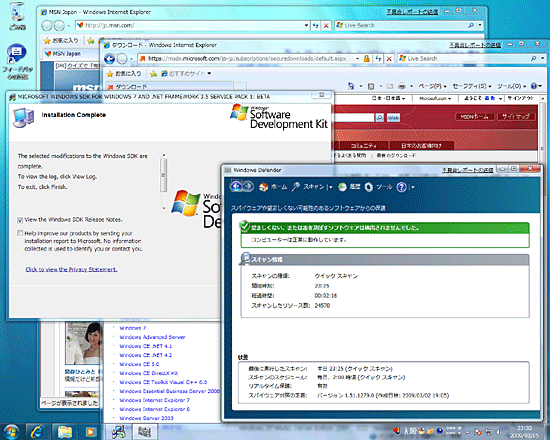This screenshot has height=440, width=550.
Task: Click サイトマップ on the red banner
Action: point(516,116)
